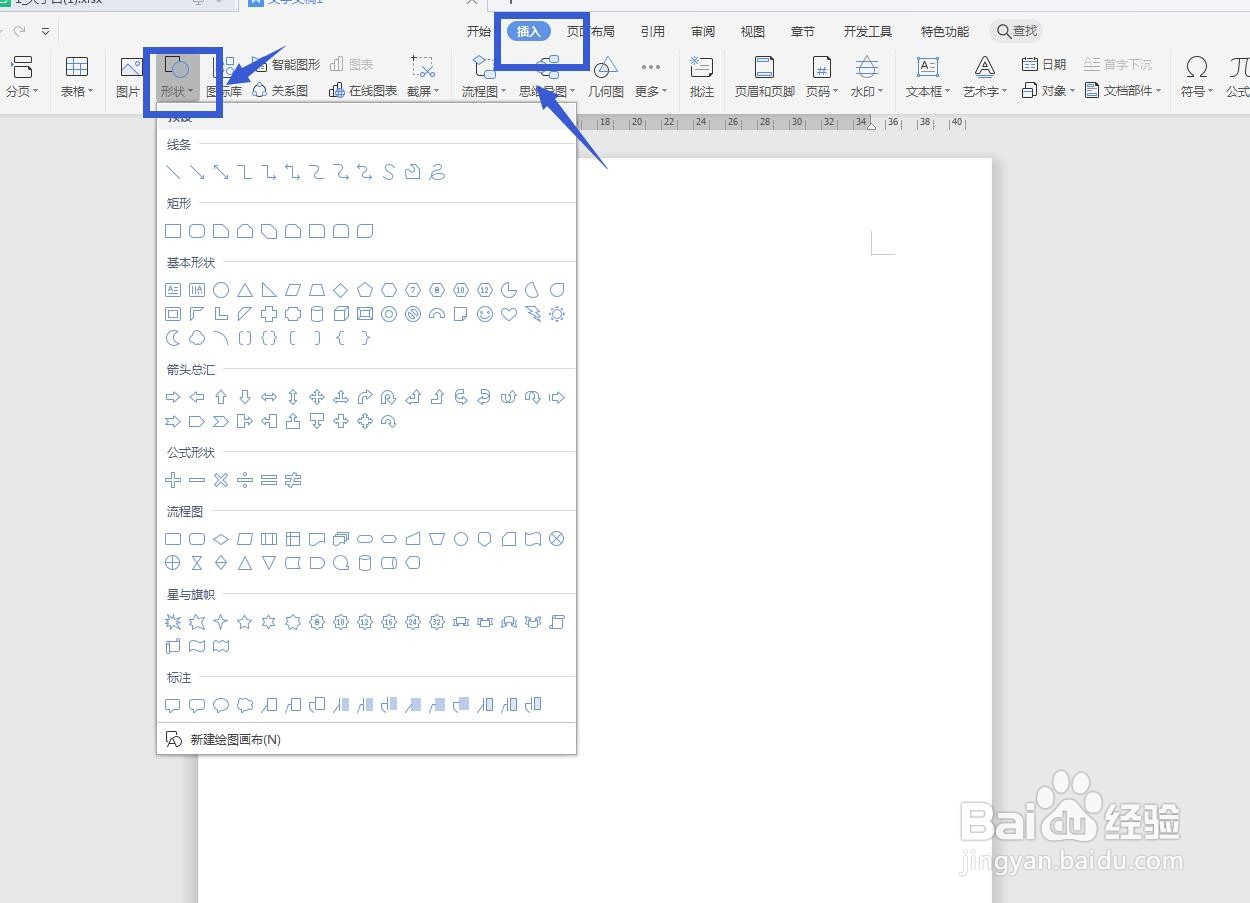
Task: Select the rounded rectangle under 矩形
Action: click(197, 231)
